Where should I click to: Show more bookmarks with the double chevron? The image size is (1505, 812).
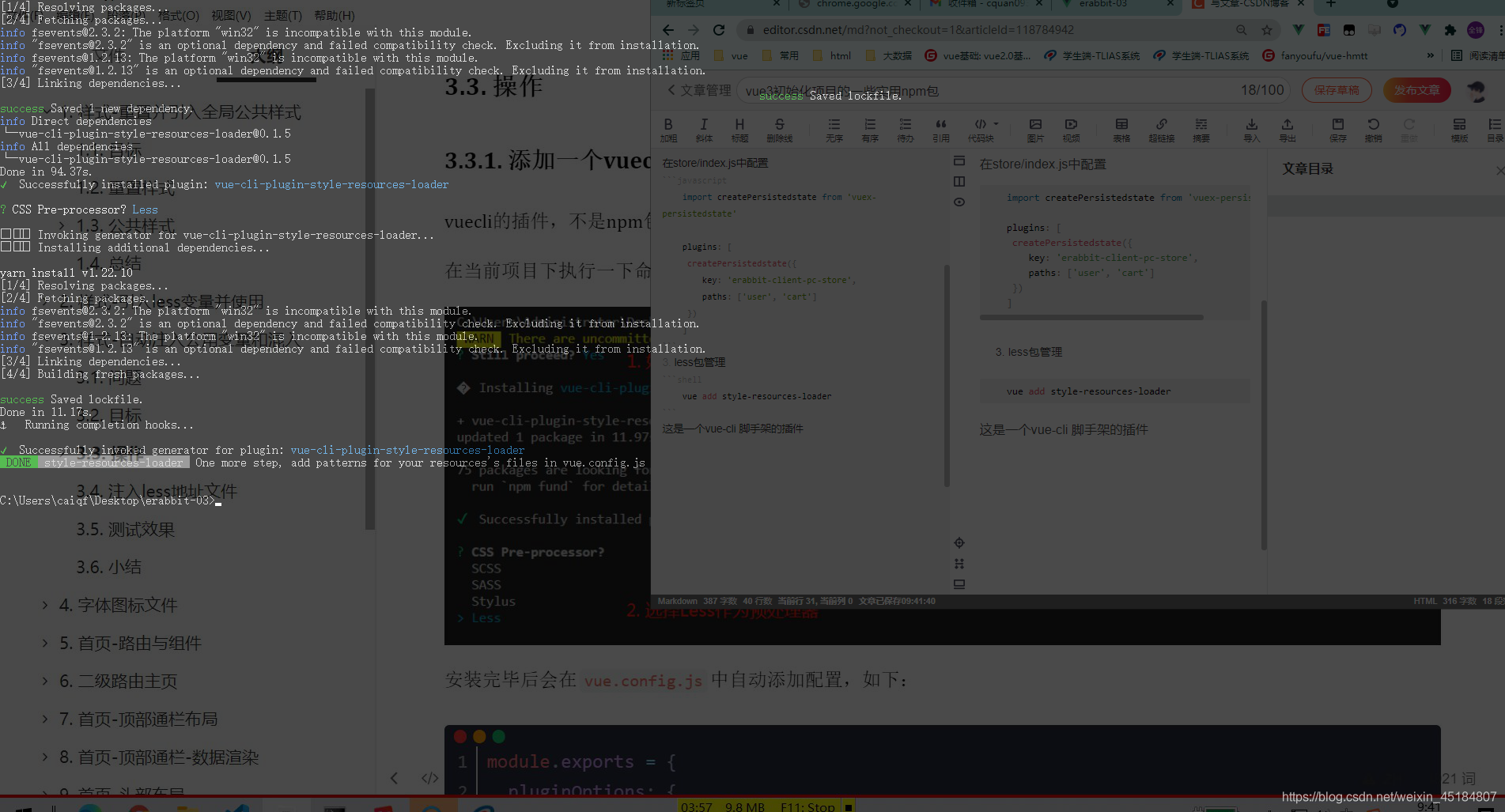pos(1430,55)
